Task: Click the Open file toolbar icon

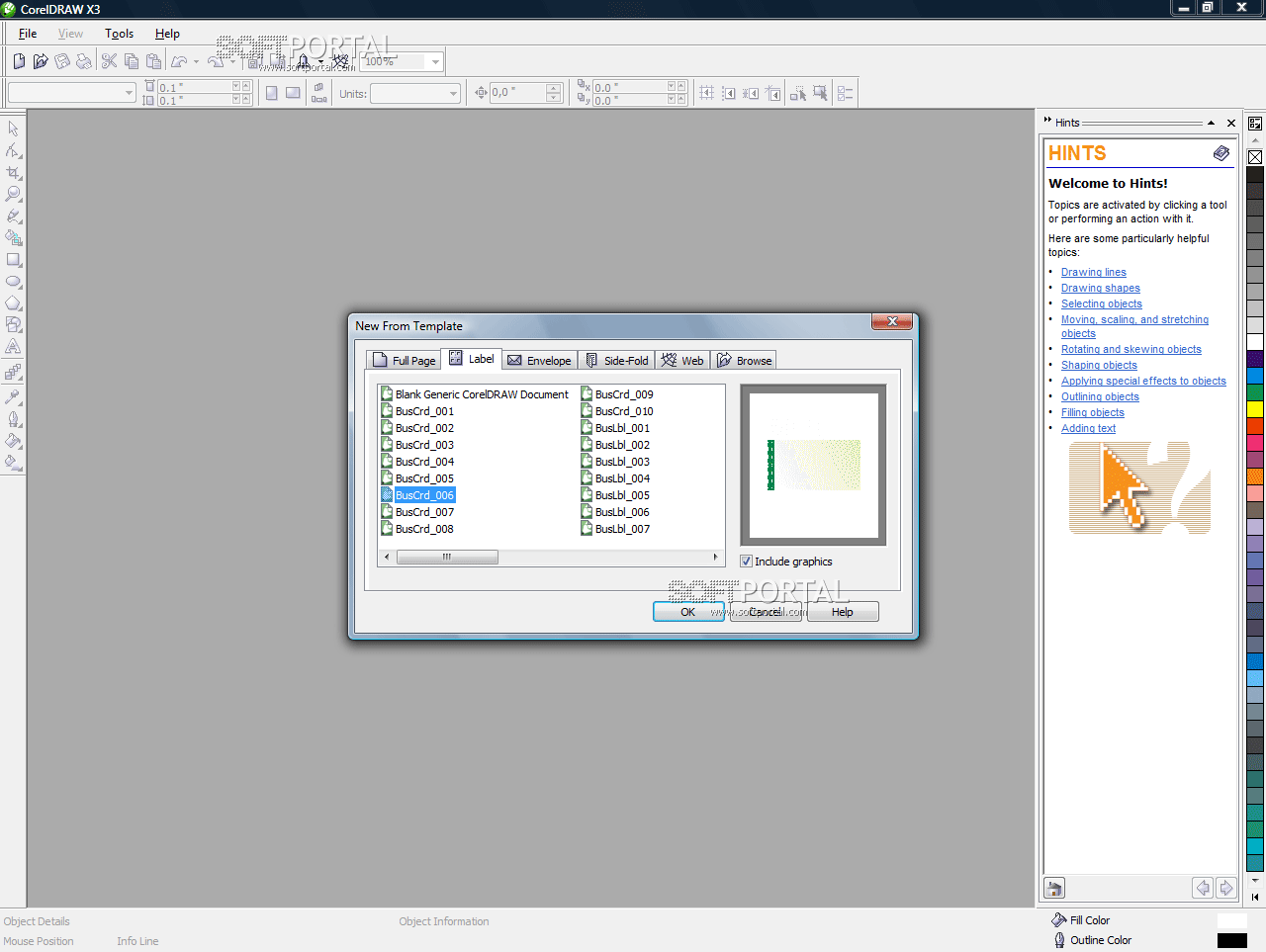Action: 41,61
